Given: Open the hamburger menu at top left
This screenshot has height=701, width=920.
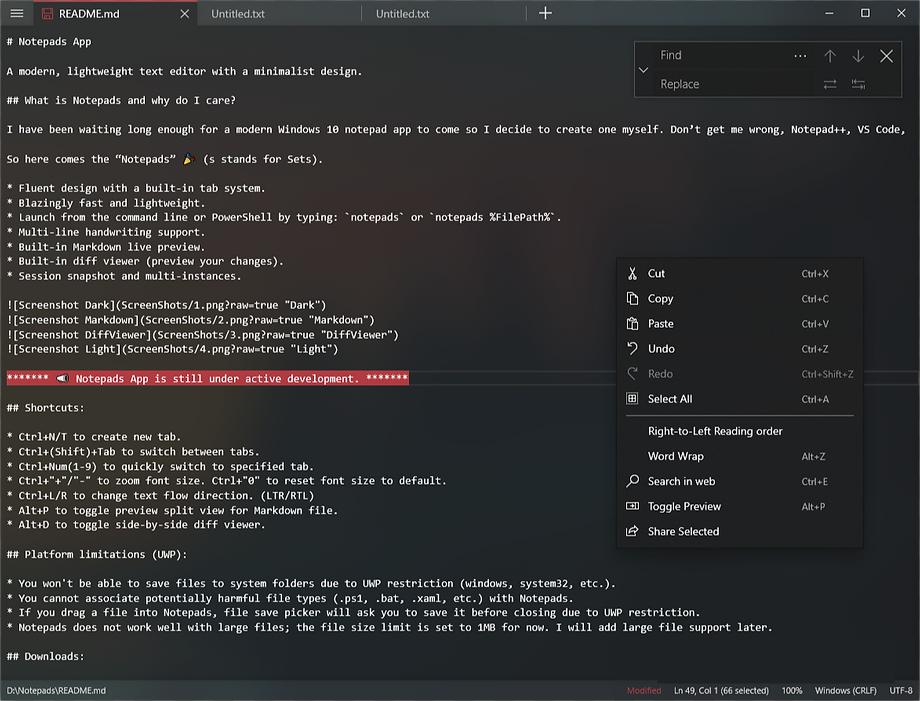Looking at the screenshot, I should click(16, 14).
